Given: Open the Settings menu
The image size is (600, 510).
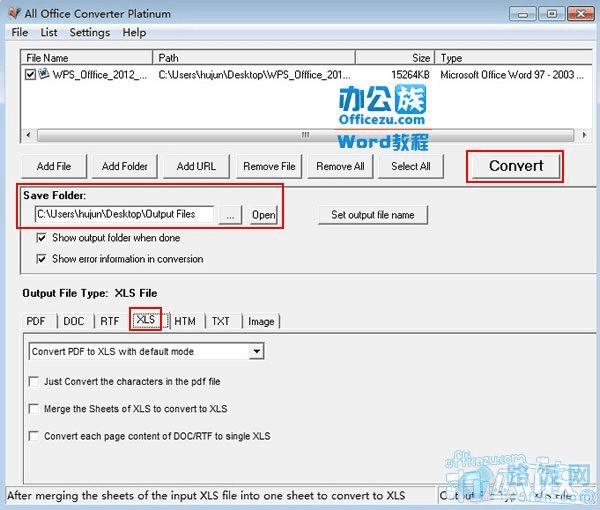Looking at the screenshot, I should click(90, 33).
